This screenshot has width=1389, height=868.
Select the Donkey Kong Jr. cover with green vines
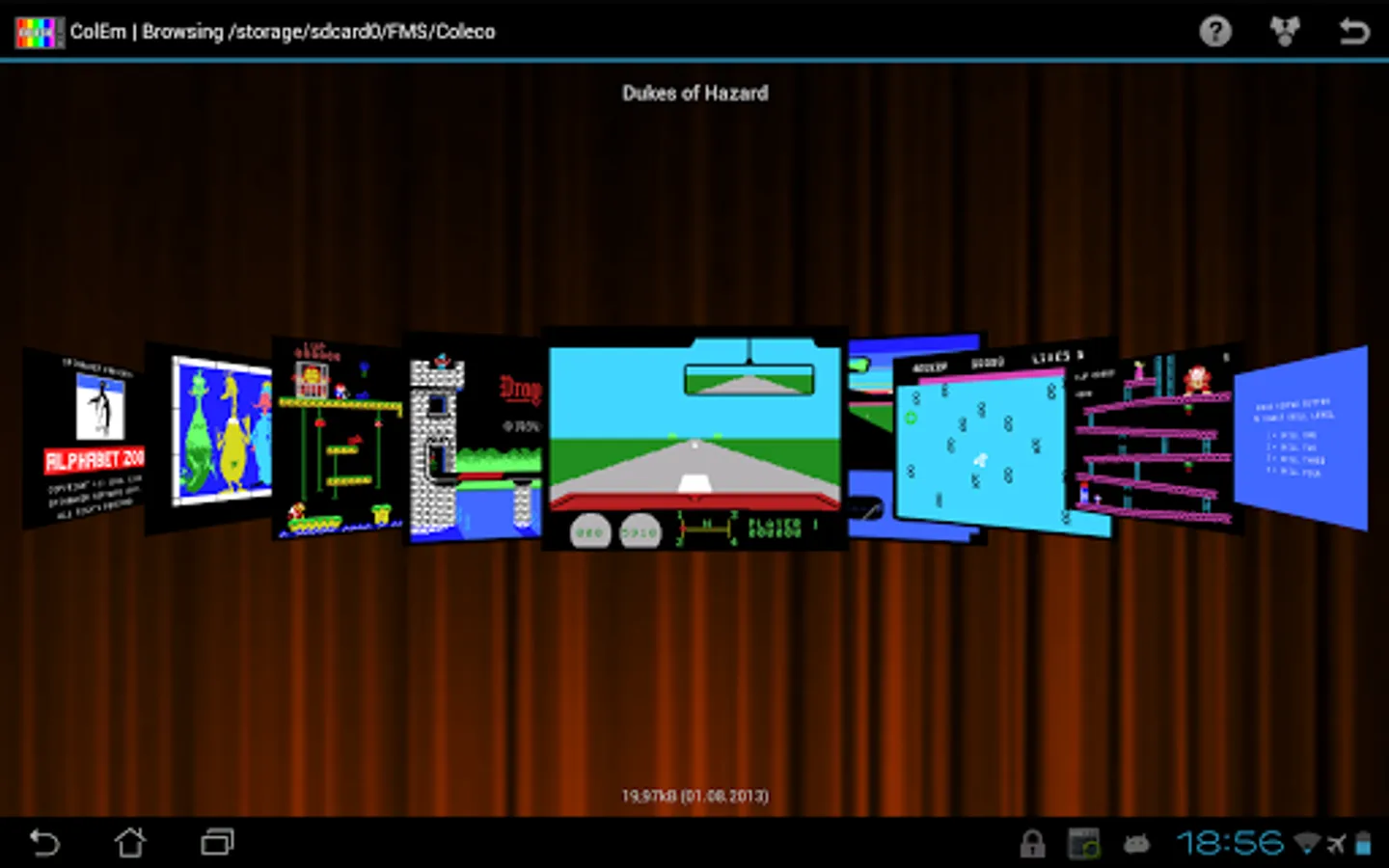[x=338, y=438]
